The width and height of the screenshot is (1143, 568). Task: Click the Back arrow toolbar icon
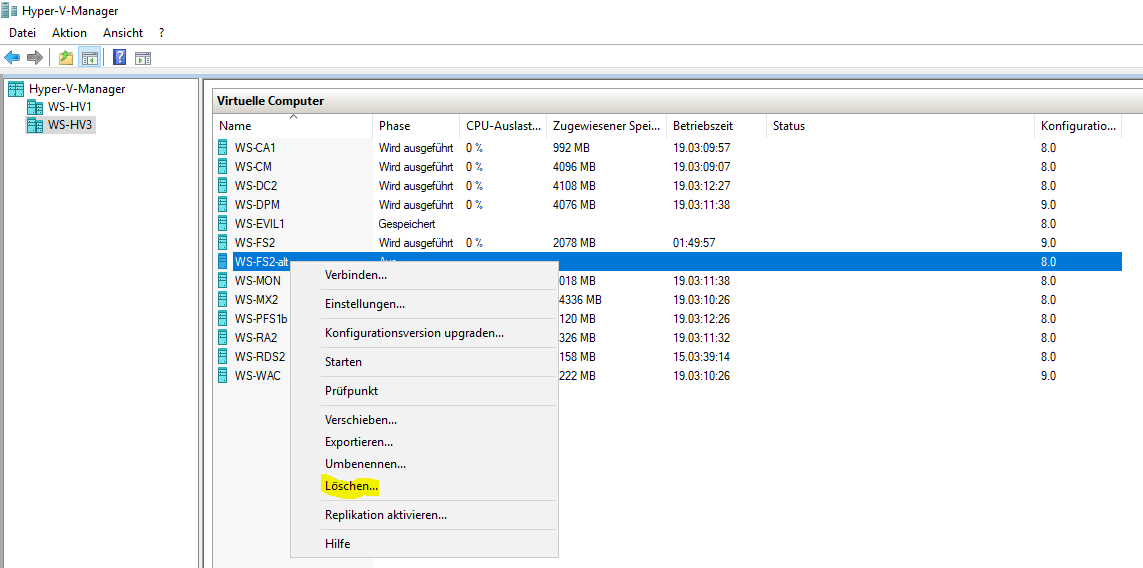tap(12, 57)
